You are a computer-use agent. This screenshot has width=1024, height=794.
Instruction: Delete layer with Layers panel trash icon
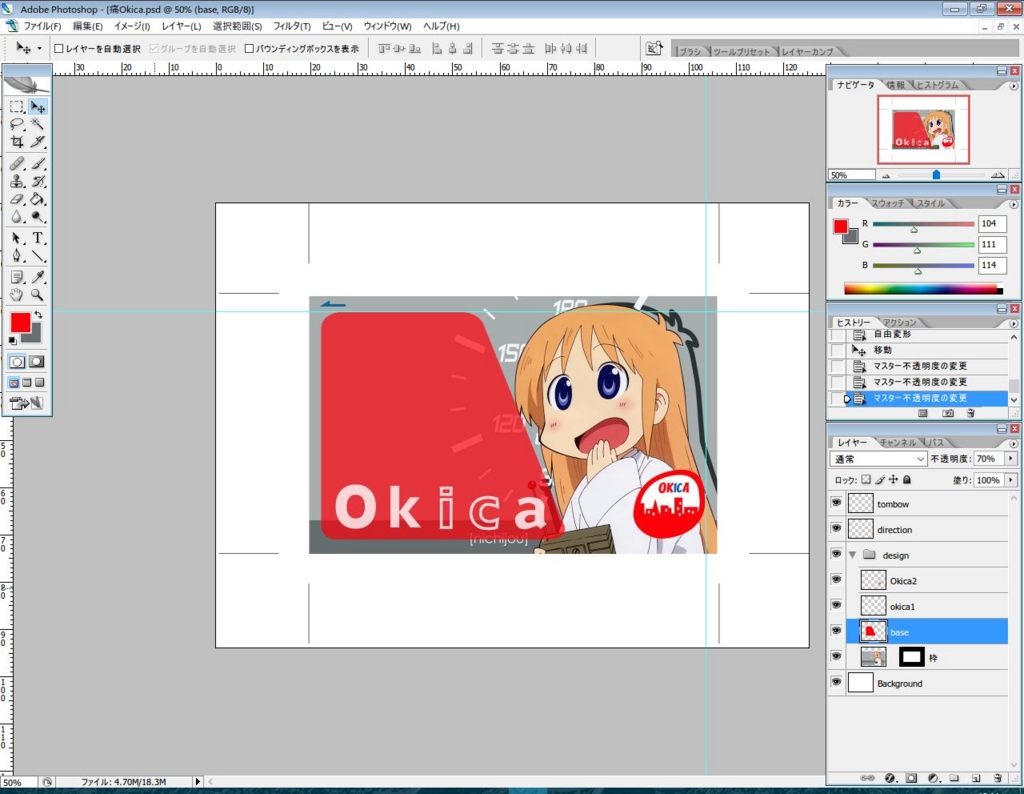pyautogui.click(x=997, y=778)
